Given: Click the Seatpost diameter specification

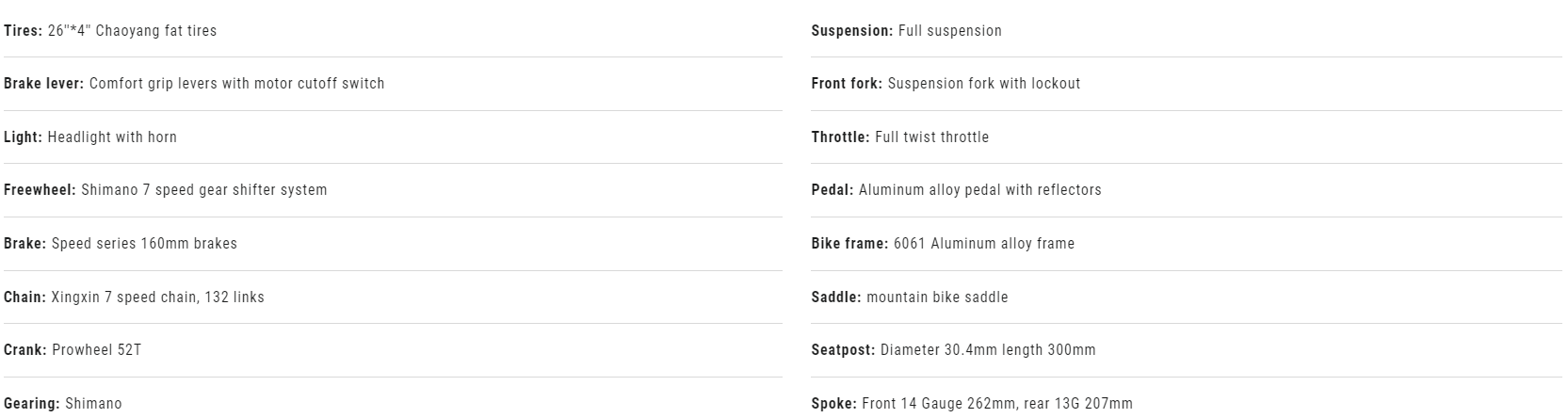Looking at the screenshot, I should [954, 350].
